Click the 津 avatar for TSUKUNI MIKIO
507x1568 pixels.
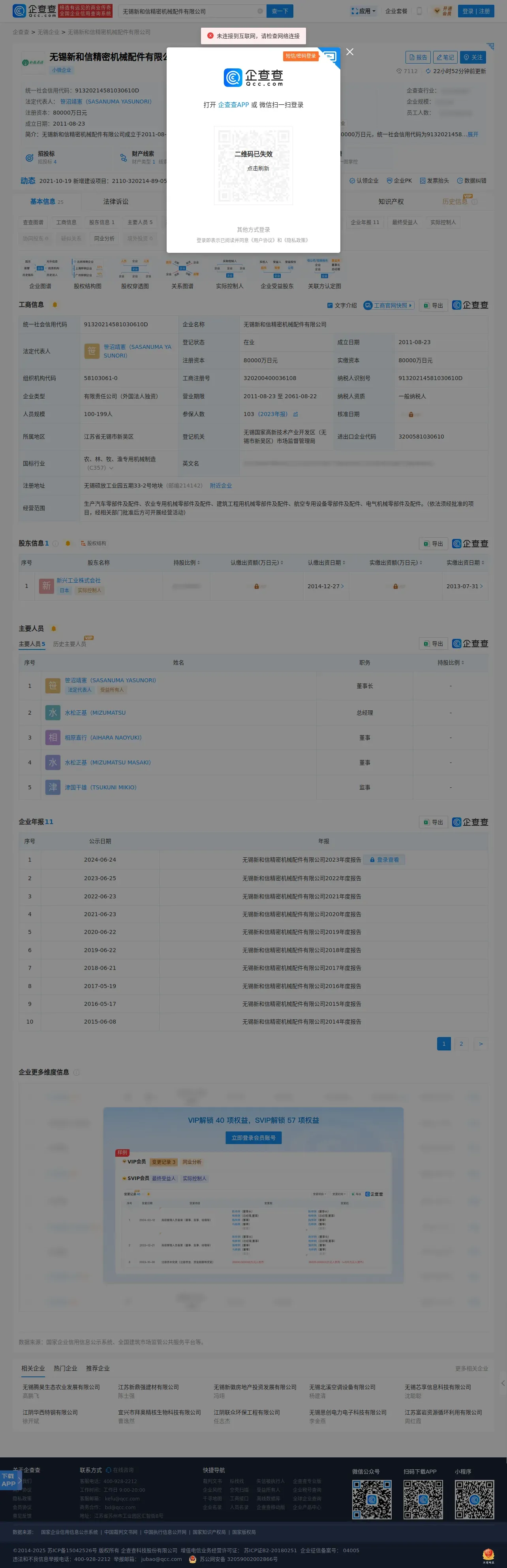[x=53, y=788]
